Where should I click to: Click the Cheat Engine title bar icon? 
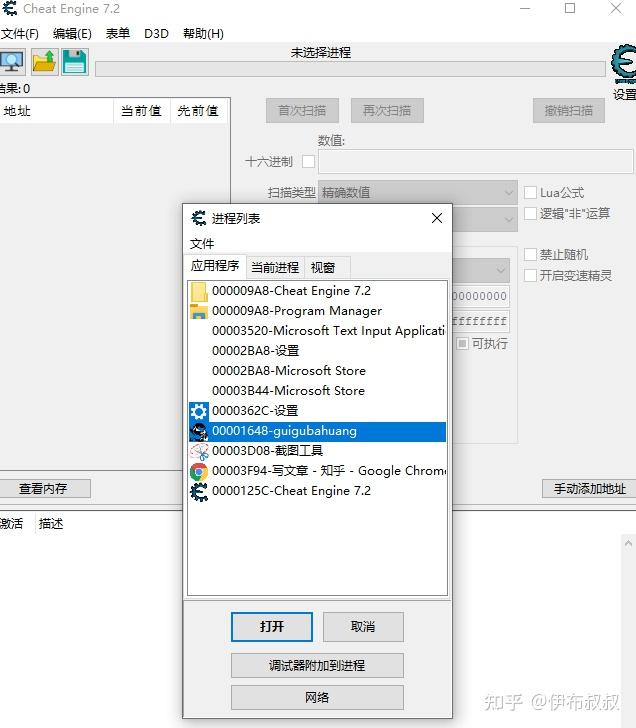point(9,8)
